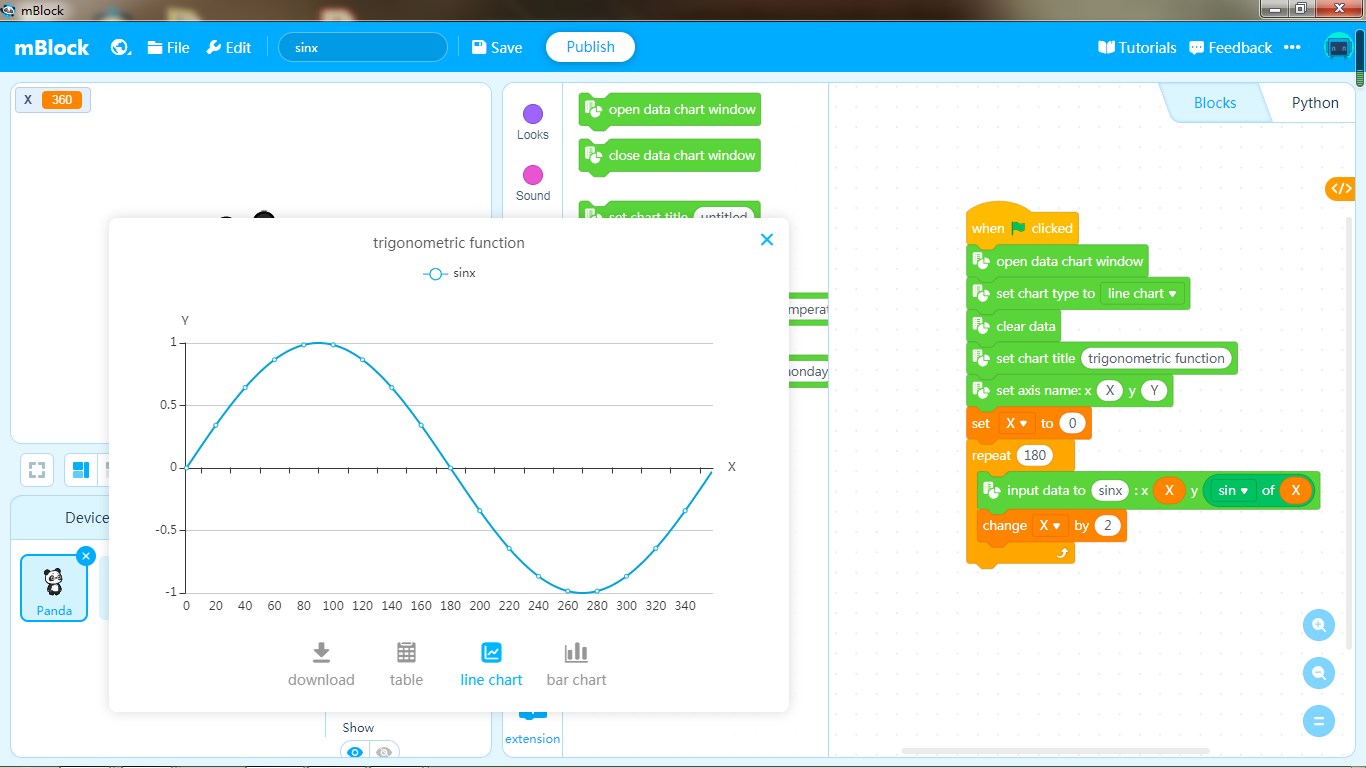Click the project name field showing sinx
This screenshot has width=1366, height=768.
point(362,46)
